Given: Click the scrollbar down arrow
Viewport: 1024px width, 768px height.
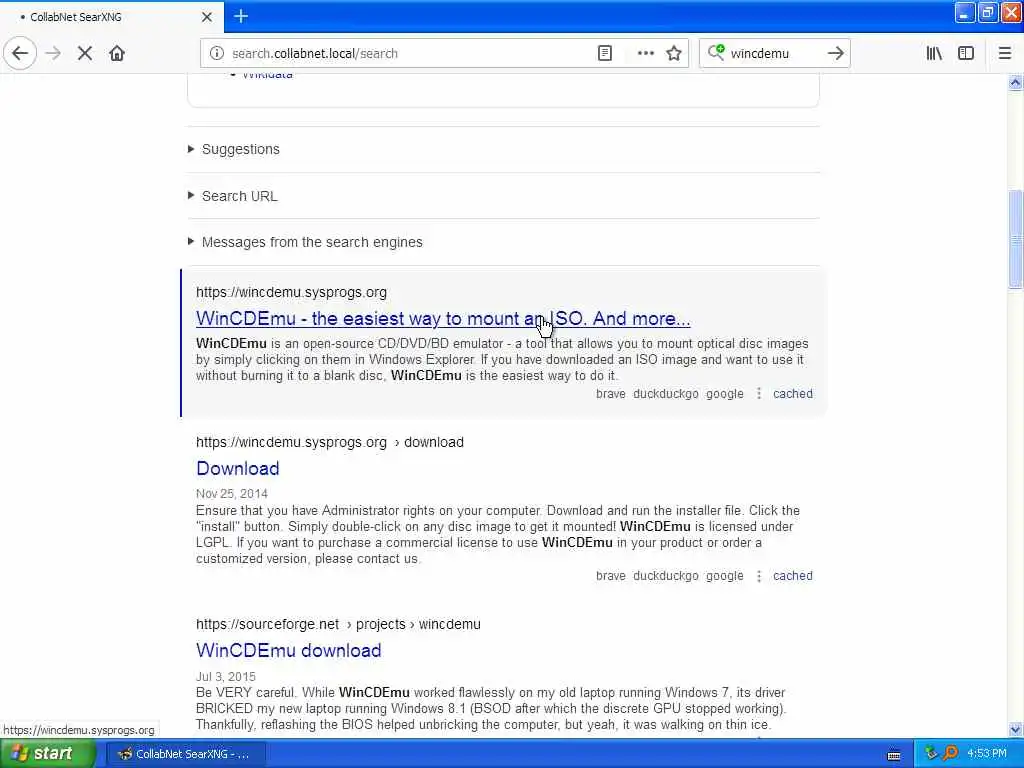Looking at the screenshot, I should pyautogui.click(x=1015, y=729).
